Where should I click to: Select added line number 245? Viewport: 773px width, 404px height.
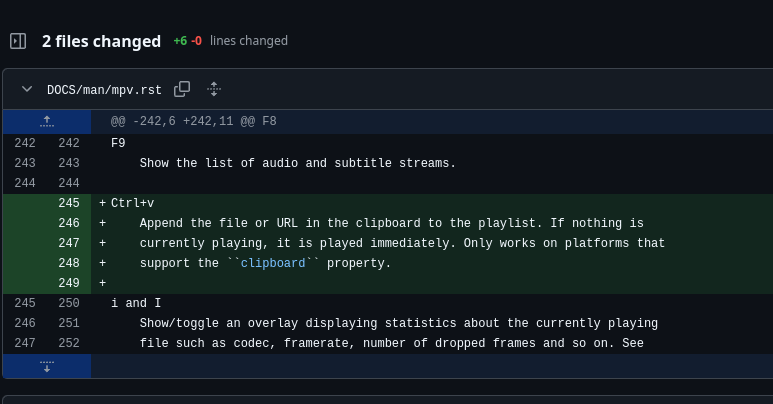point(68,203)
